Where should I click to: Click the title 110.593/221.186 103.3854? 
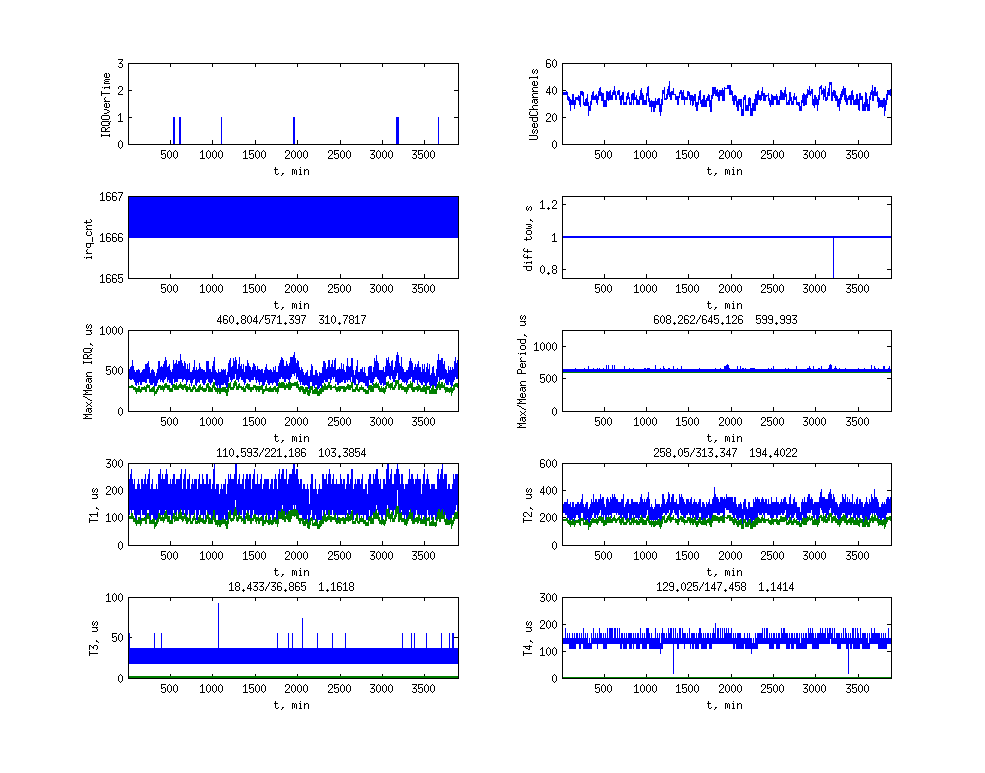291,453
